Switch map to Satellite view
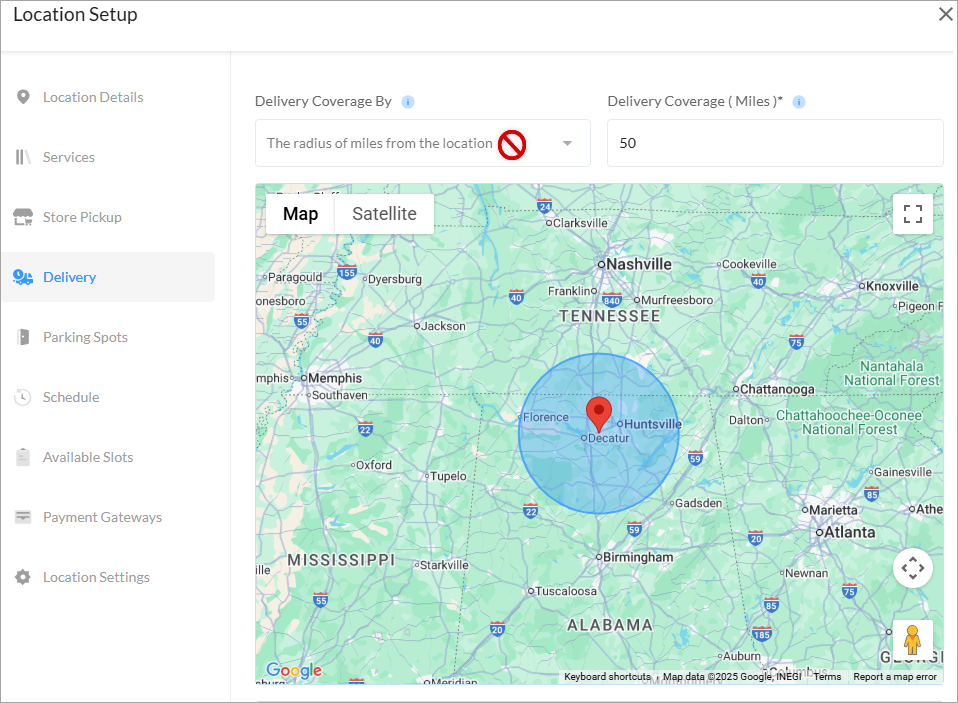958x703 pixels. 384,214
